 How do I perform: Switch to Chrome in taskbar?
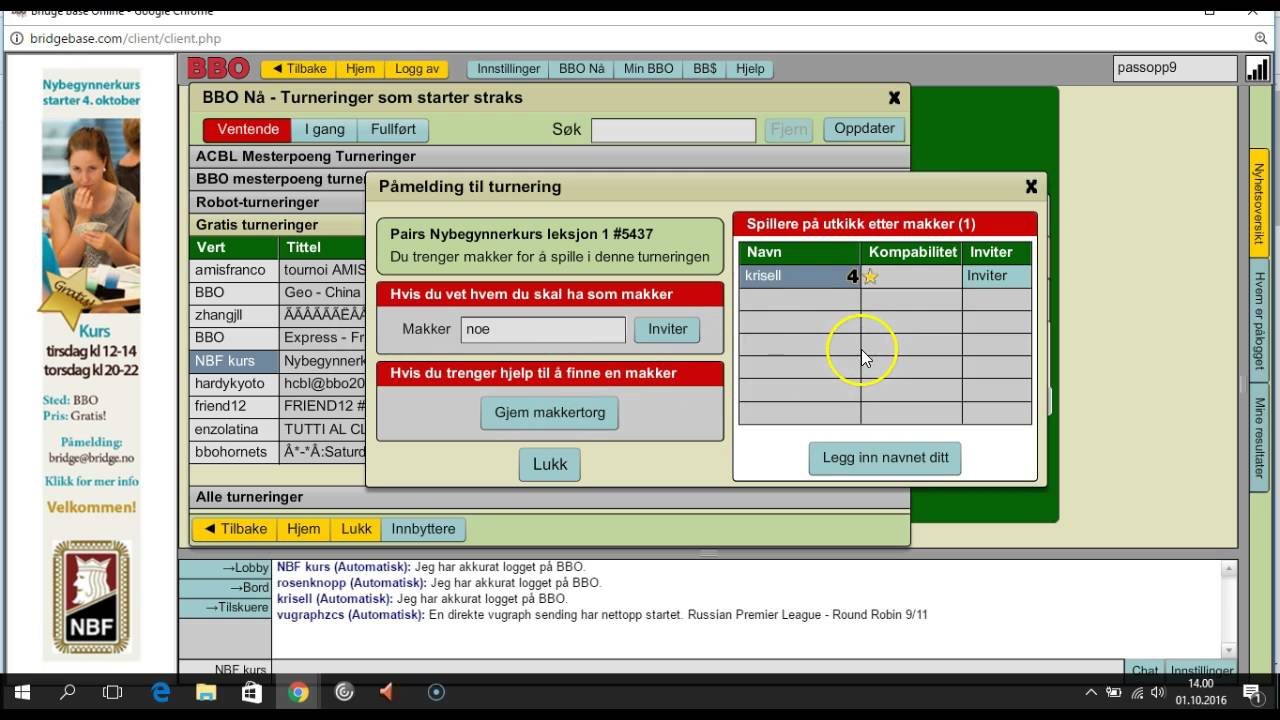pos(298,692)
